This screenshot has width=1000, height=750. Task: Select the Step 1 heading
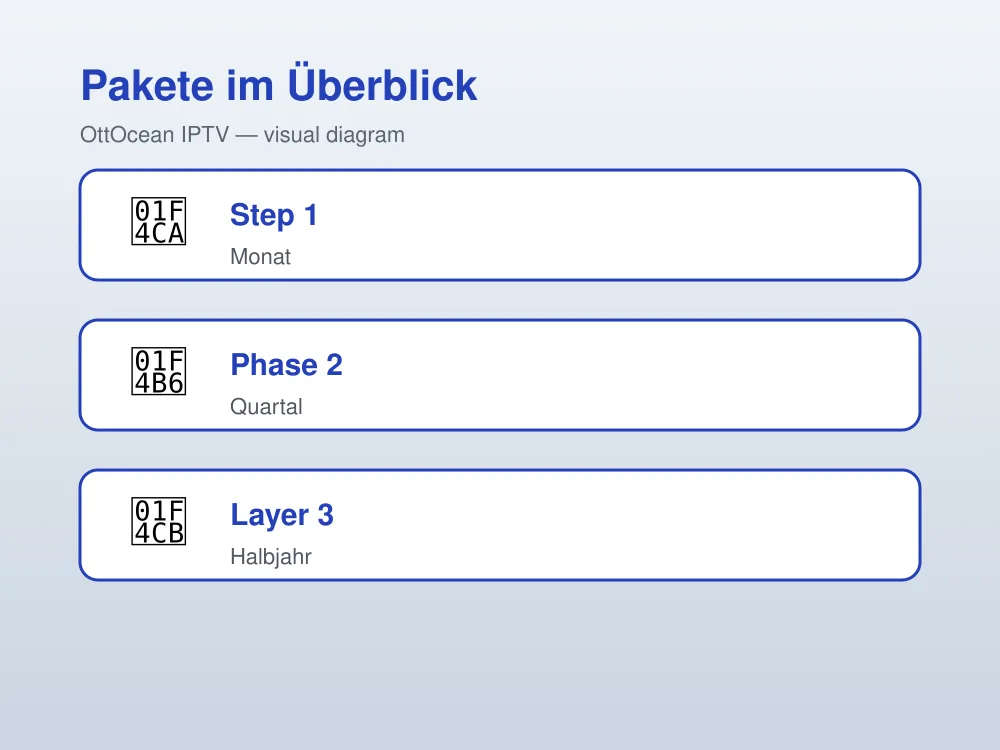[x=274, y=215]
